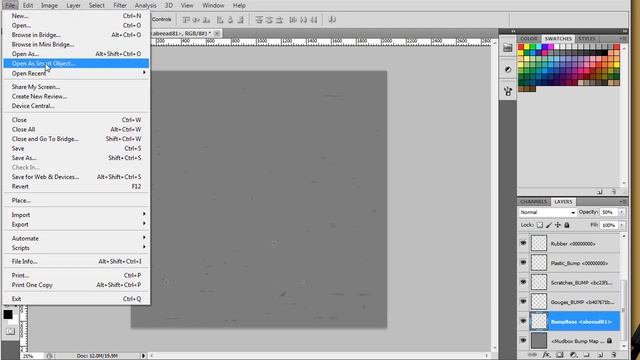
Task: Close the document tab
Action: click(217, 33)
